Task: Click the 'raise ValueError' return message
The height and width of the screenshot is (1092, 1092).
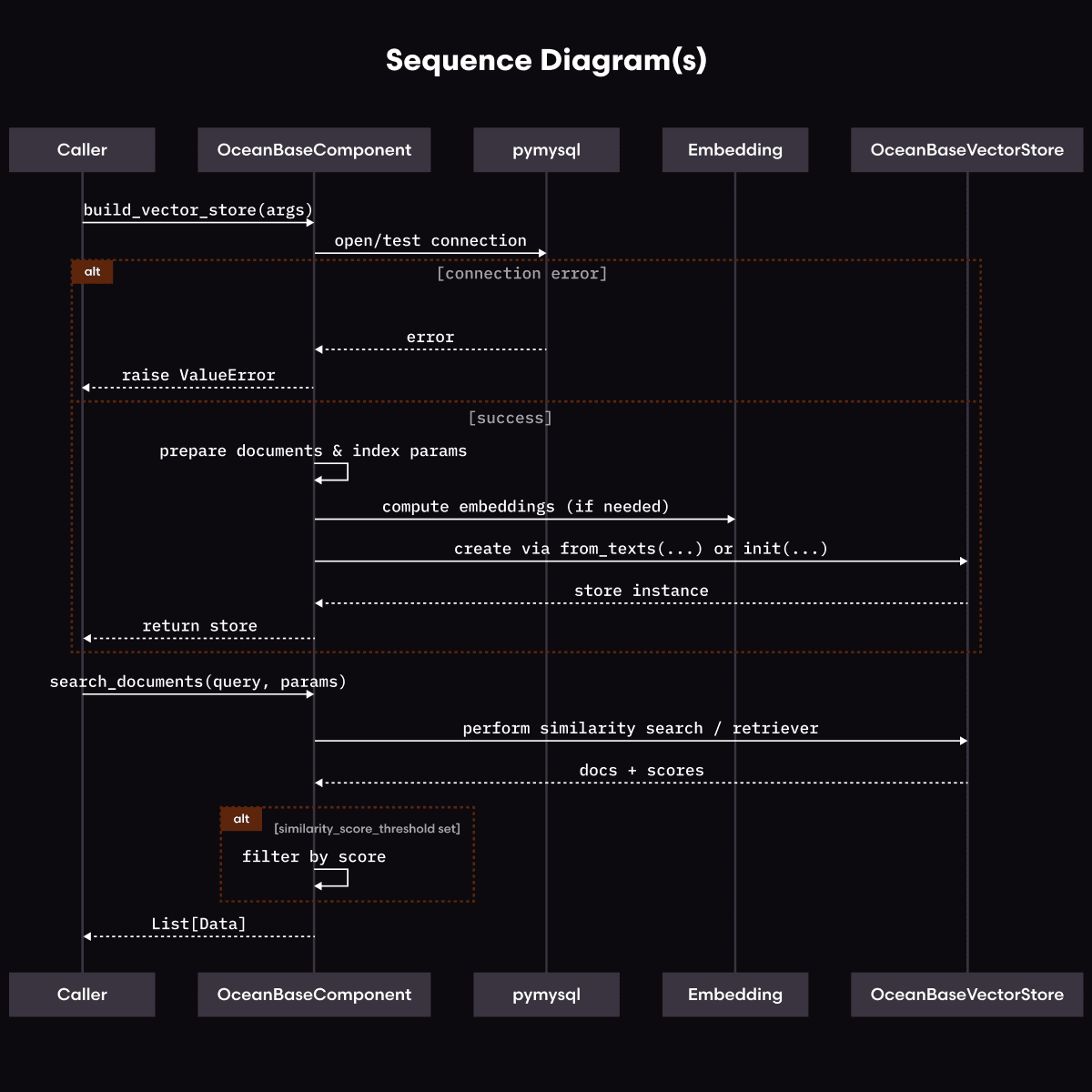Action: click(198, 376)
